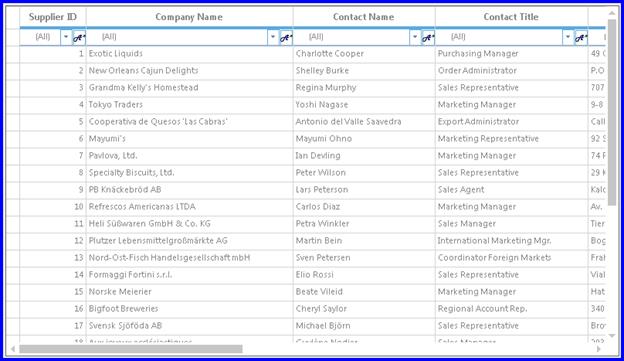Screen dimensions: 624x361
Task: Click contact Carlos Diaz
Action: [x=364, y=207]
